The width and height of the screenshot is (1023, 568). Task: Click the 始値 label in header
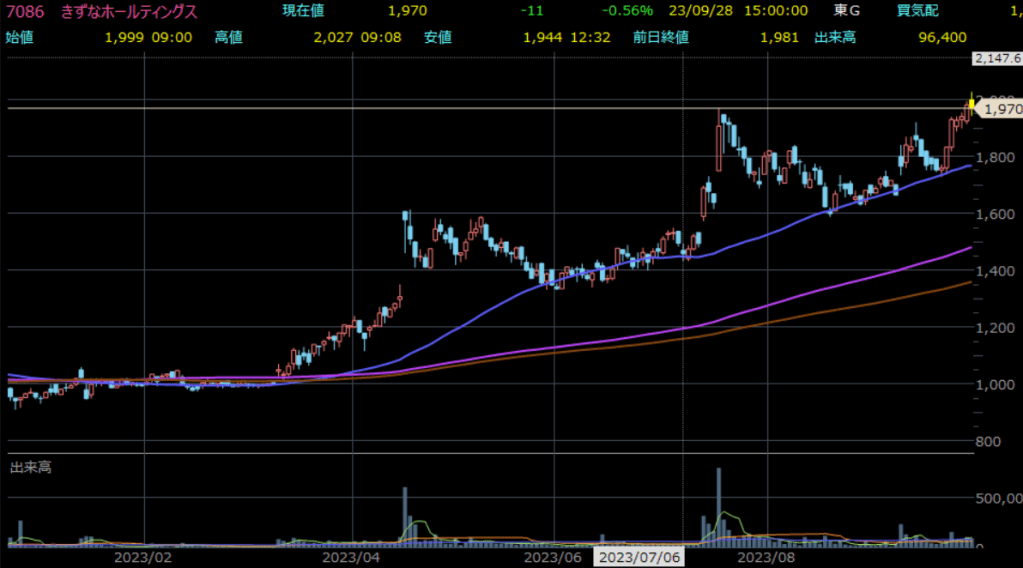(20, 38)
